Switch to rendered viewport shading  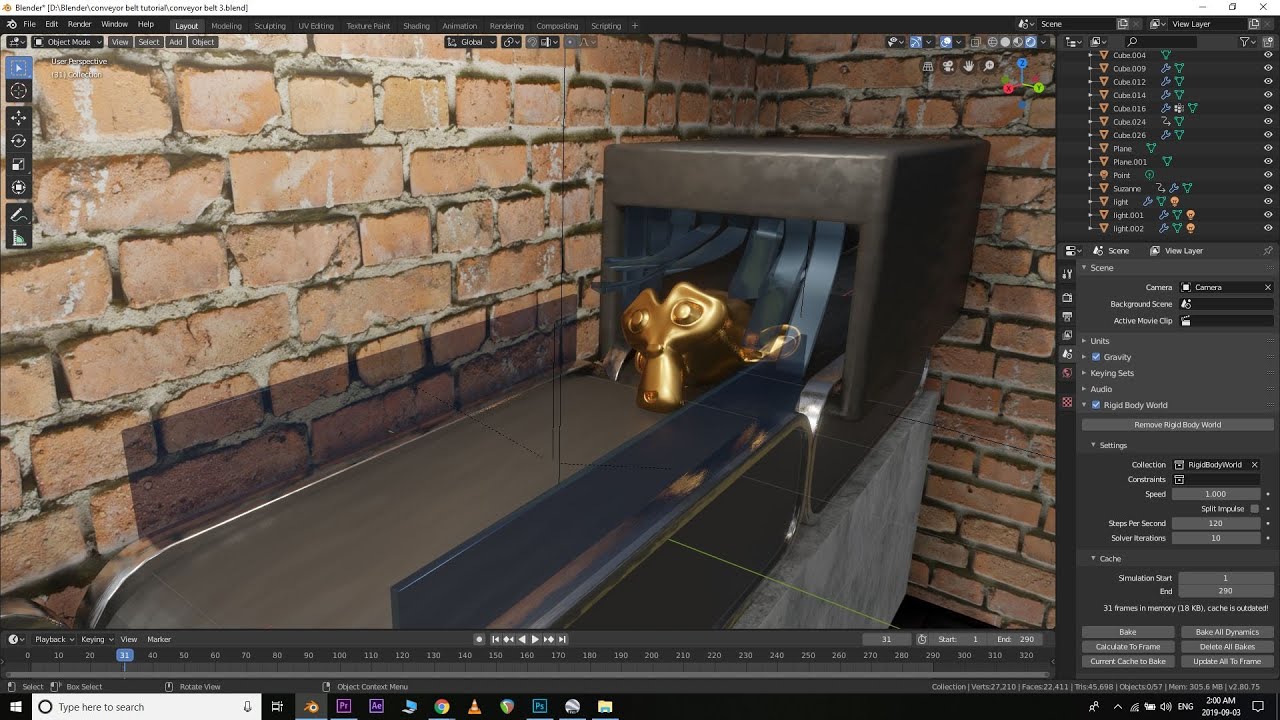1030,42
